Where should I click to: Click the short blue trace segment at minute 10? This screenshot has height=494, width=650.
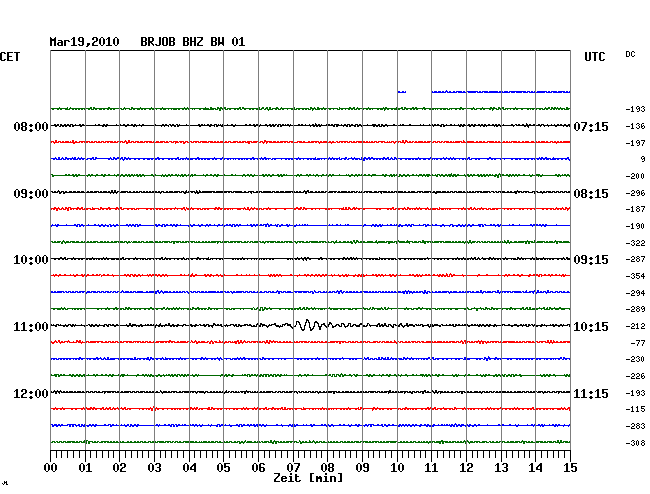[x=402, y=92]
